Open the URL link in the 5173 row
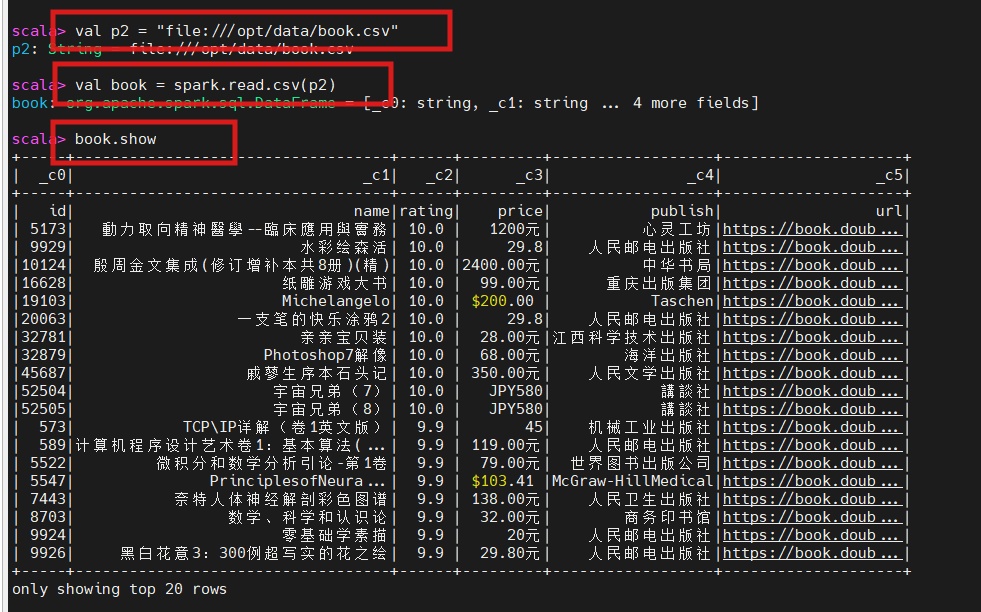 coord(811,230)
